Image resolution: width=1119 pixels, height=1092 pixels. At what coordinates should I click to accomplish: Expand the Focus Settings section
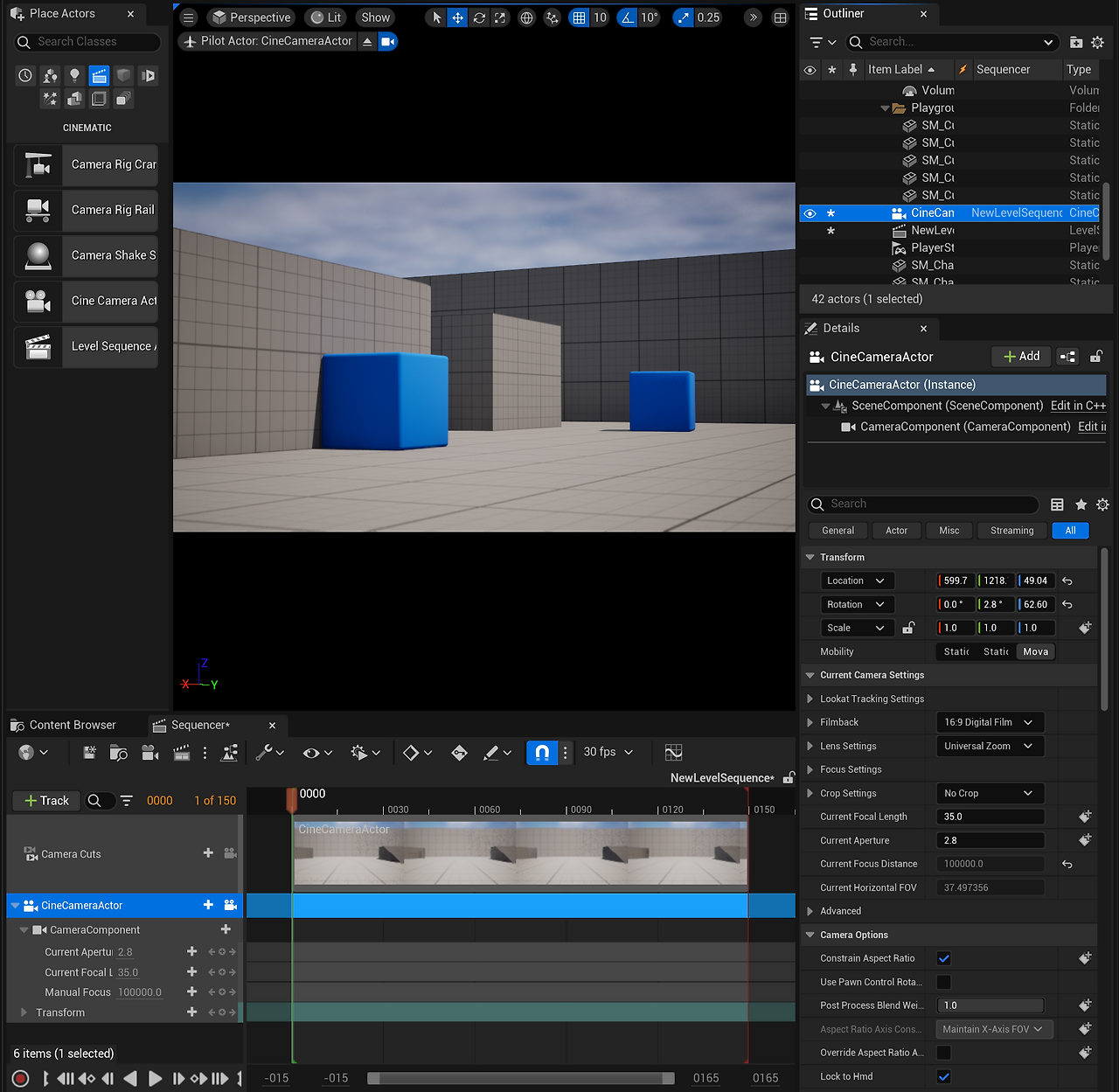pos(810,770)
